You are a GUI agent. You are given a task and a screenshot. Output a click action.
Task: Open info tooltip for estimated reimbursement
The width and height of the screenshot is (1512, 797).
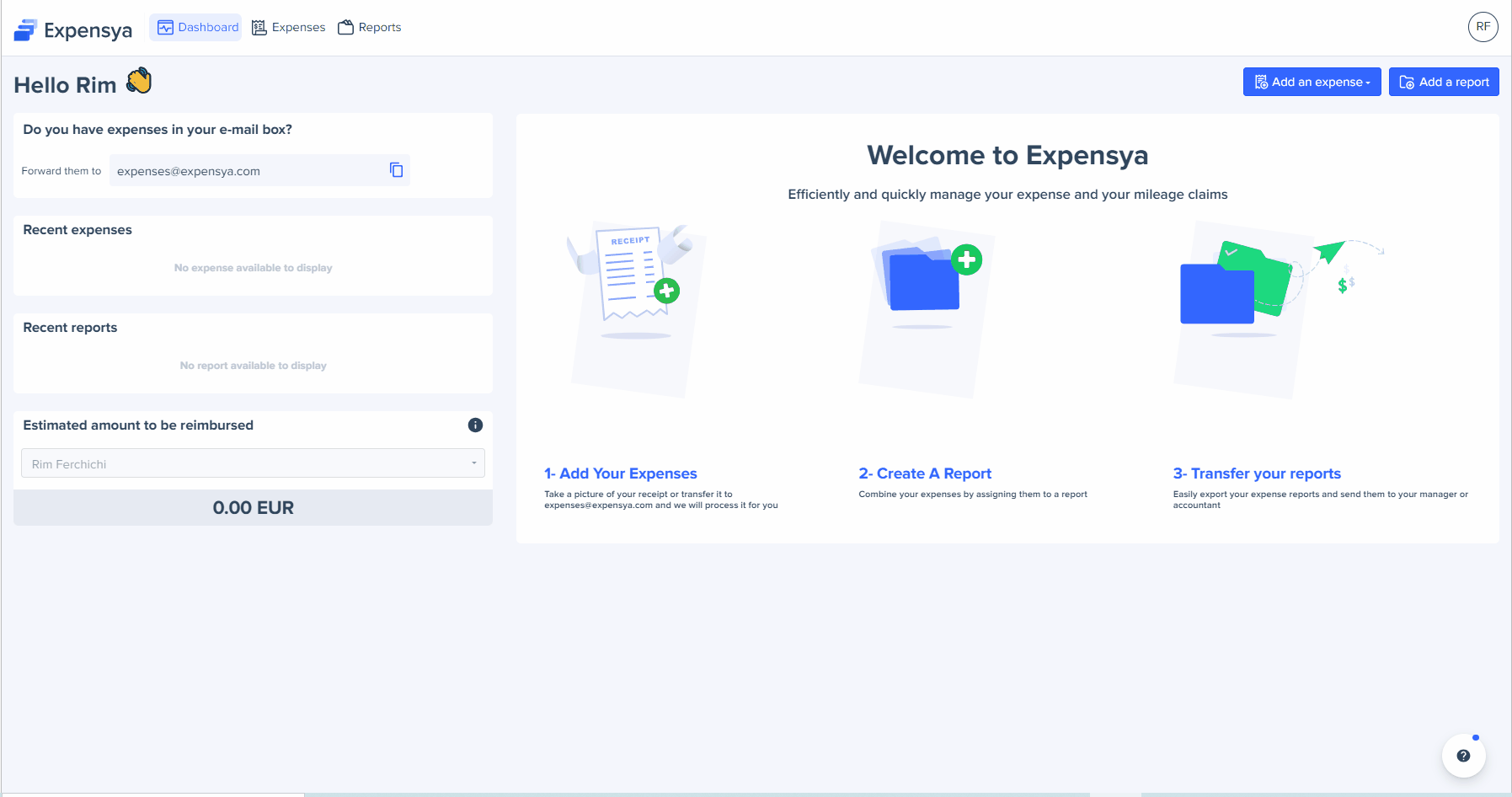[x=475, y=425]
